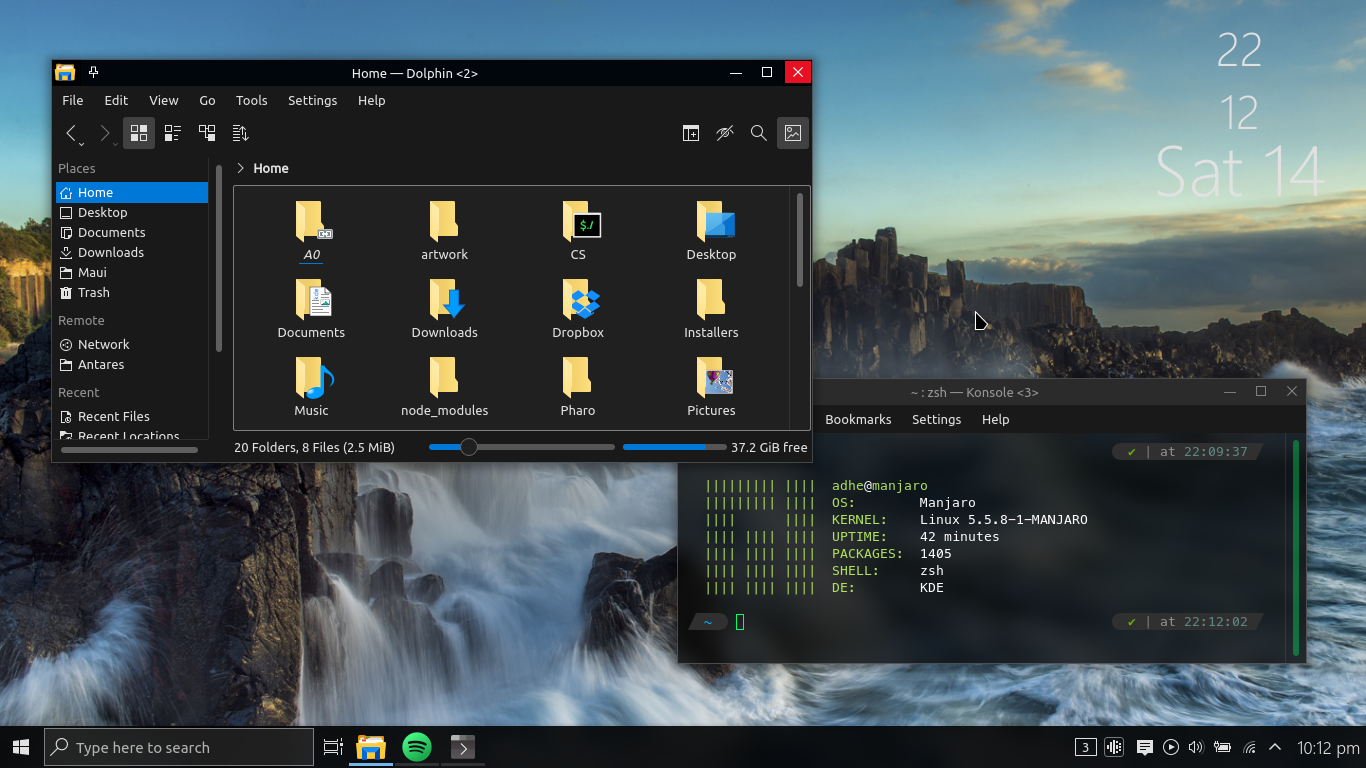Click the free disk space bar
1366x768 pixels.
674,447
